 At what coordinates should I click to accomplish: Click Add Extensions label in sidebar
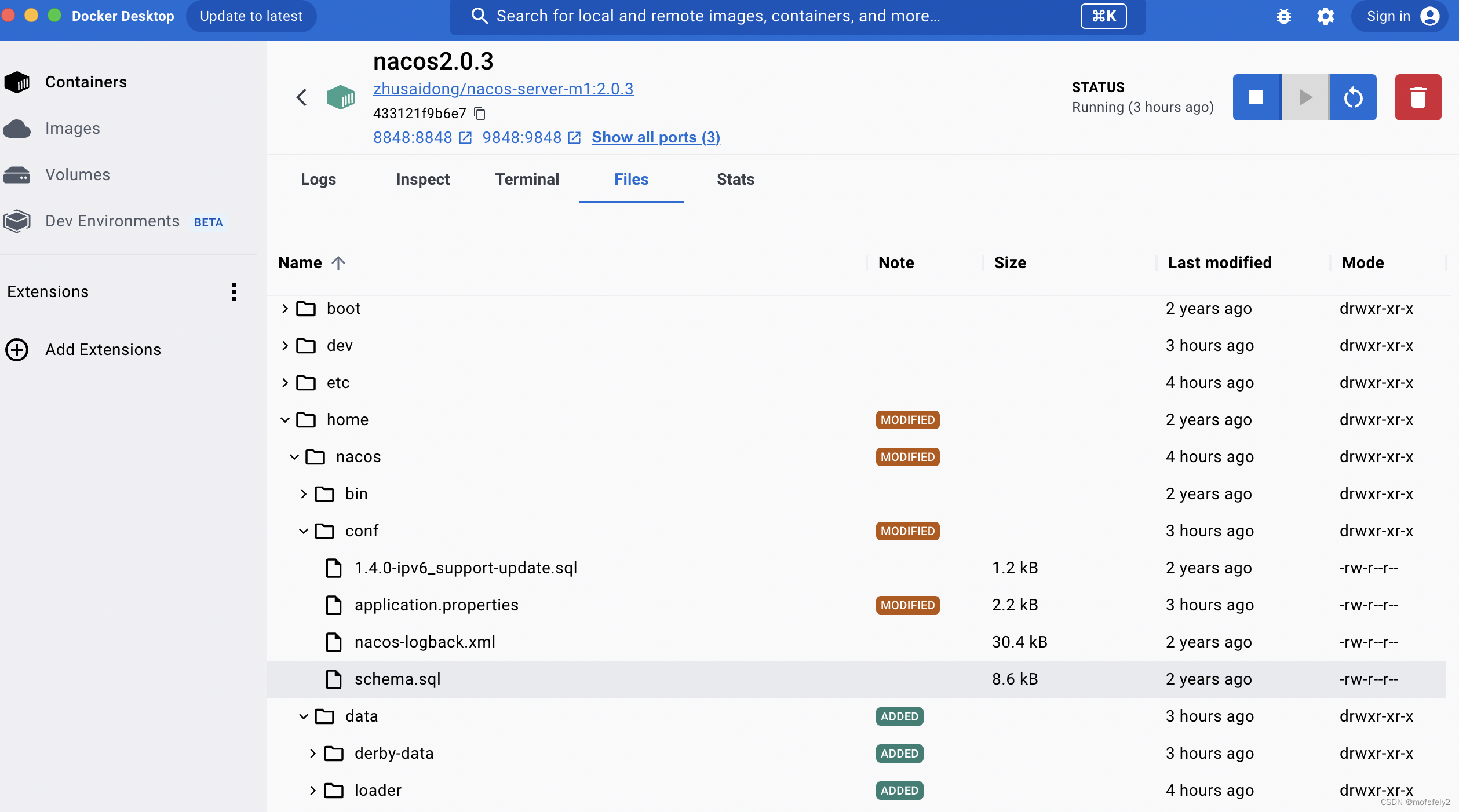[x=103, y=350]
